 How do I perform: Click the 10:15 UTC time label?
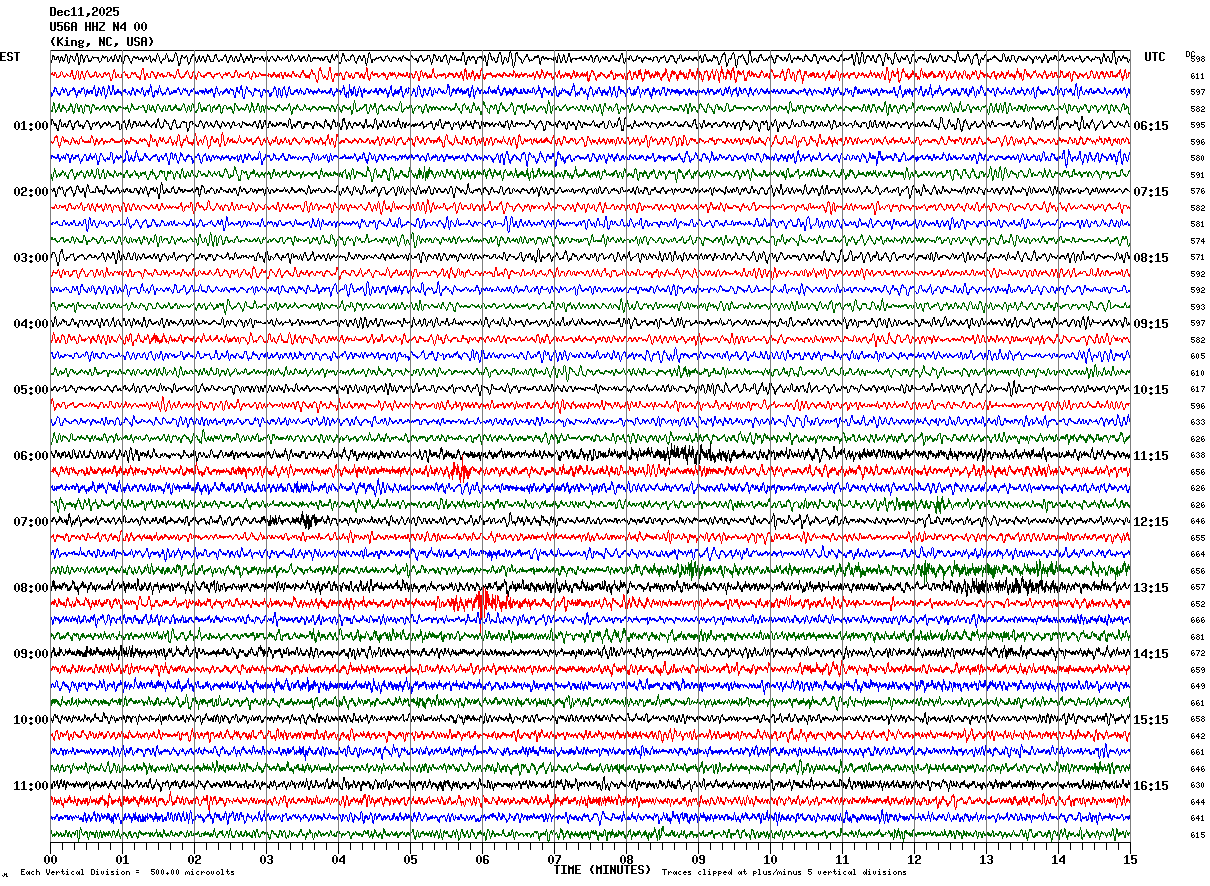[x=1151, y=390]
